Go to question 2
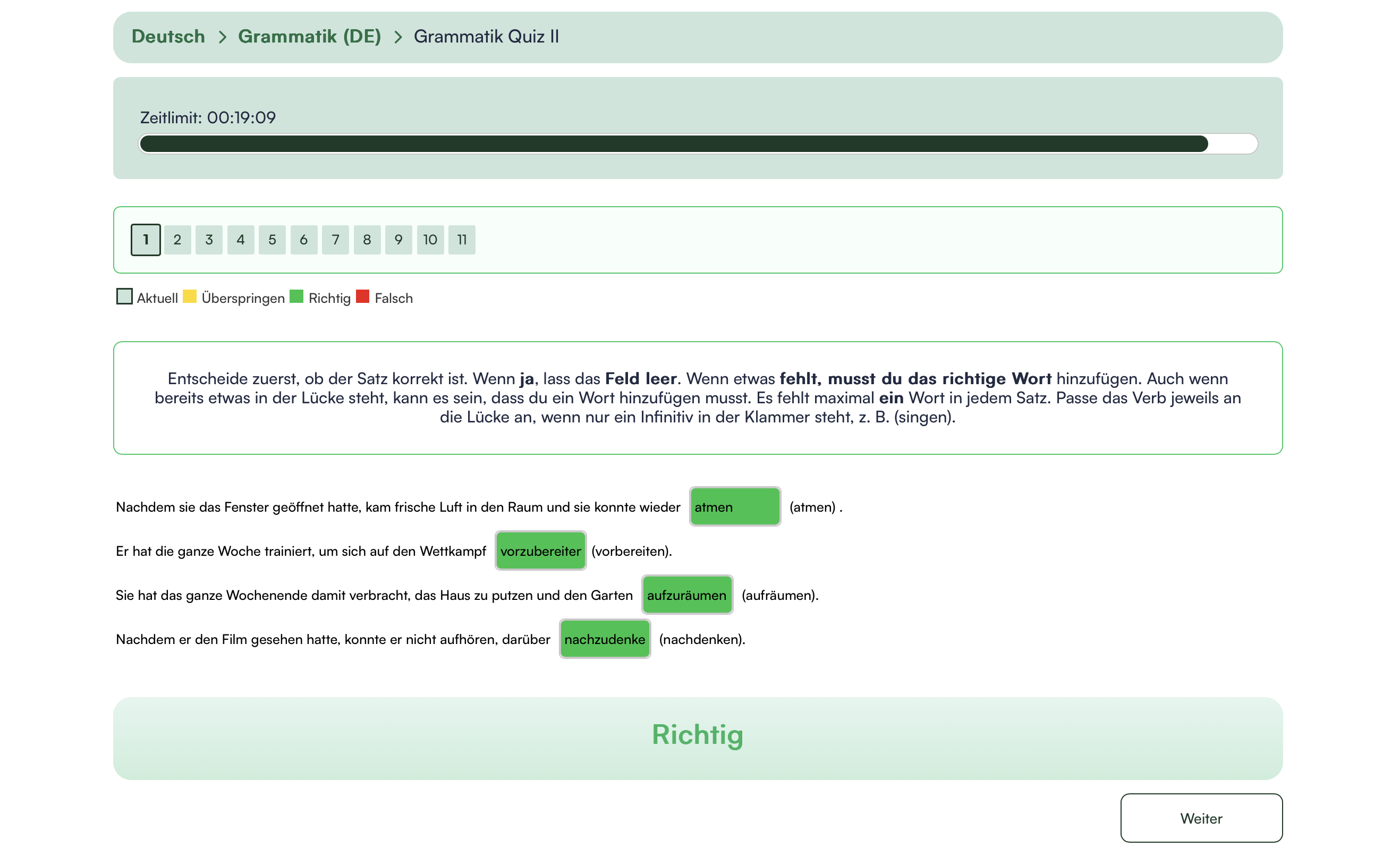Viewport: 1400px width, 856px height. [x=177, y=240]
